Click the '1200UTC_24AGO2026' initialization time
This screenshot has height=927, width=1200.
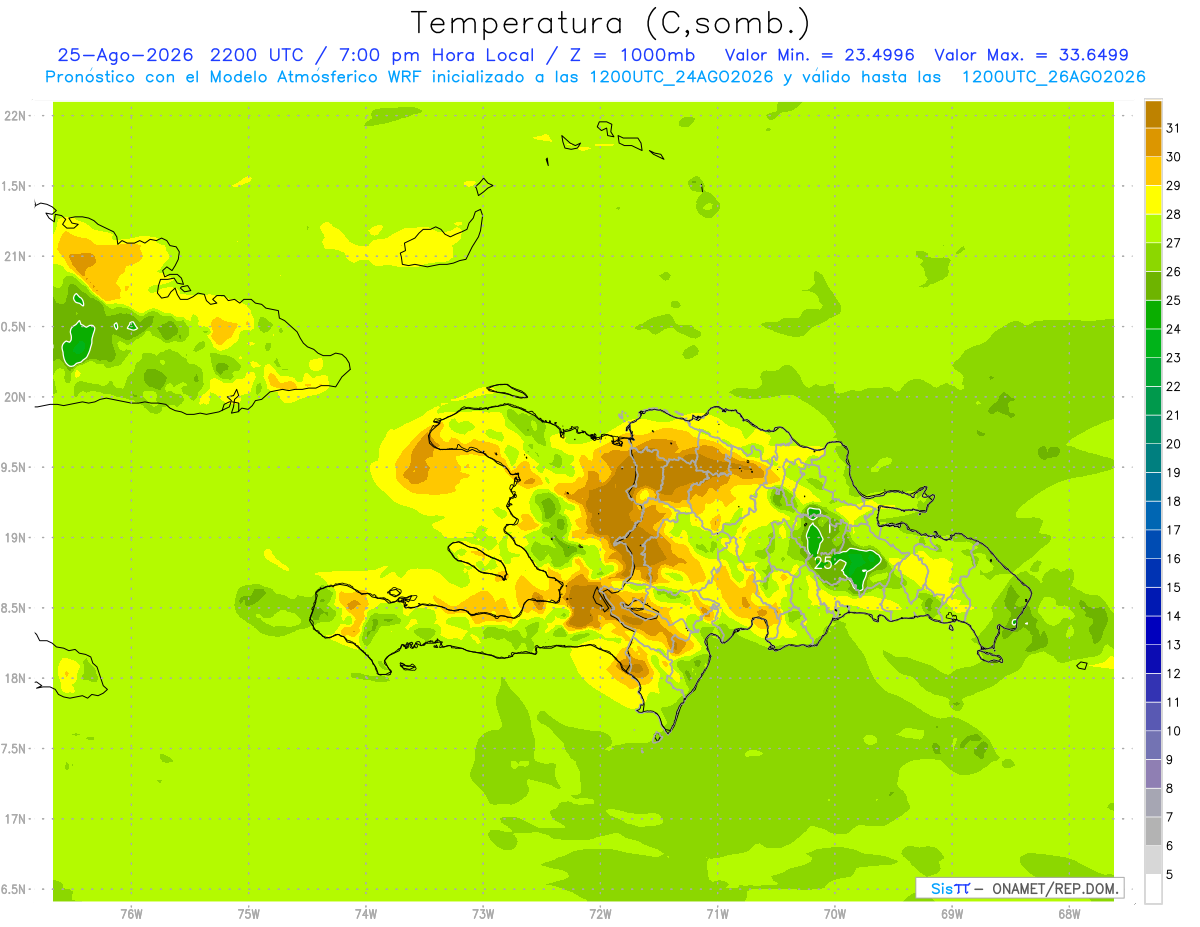pyautogui.click(x=681, y=77)
